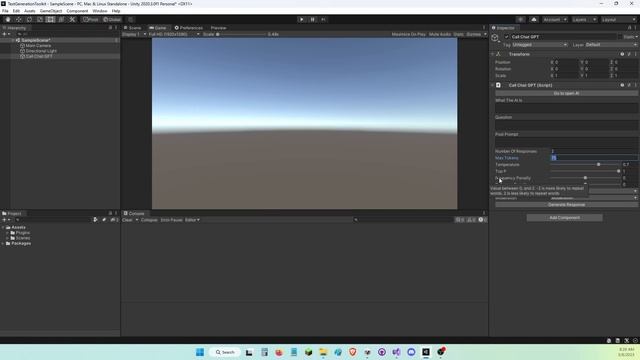Open the Call Chat GPT script presets icon

(x=629, y=85)
